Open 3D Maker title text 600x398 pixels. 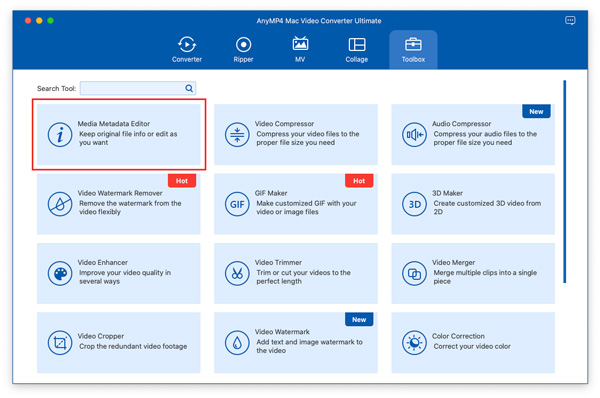tap(447, 193)
